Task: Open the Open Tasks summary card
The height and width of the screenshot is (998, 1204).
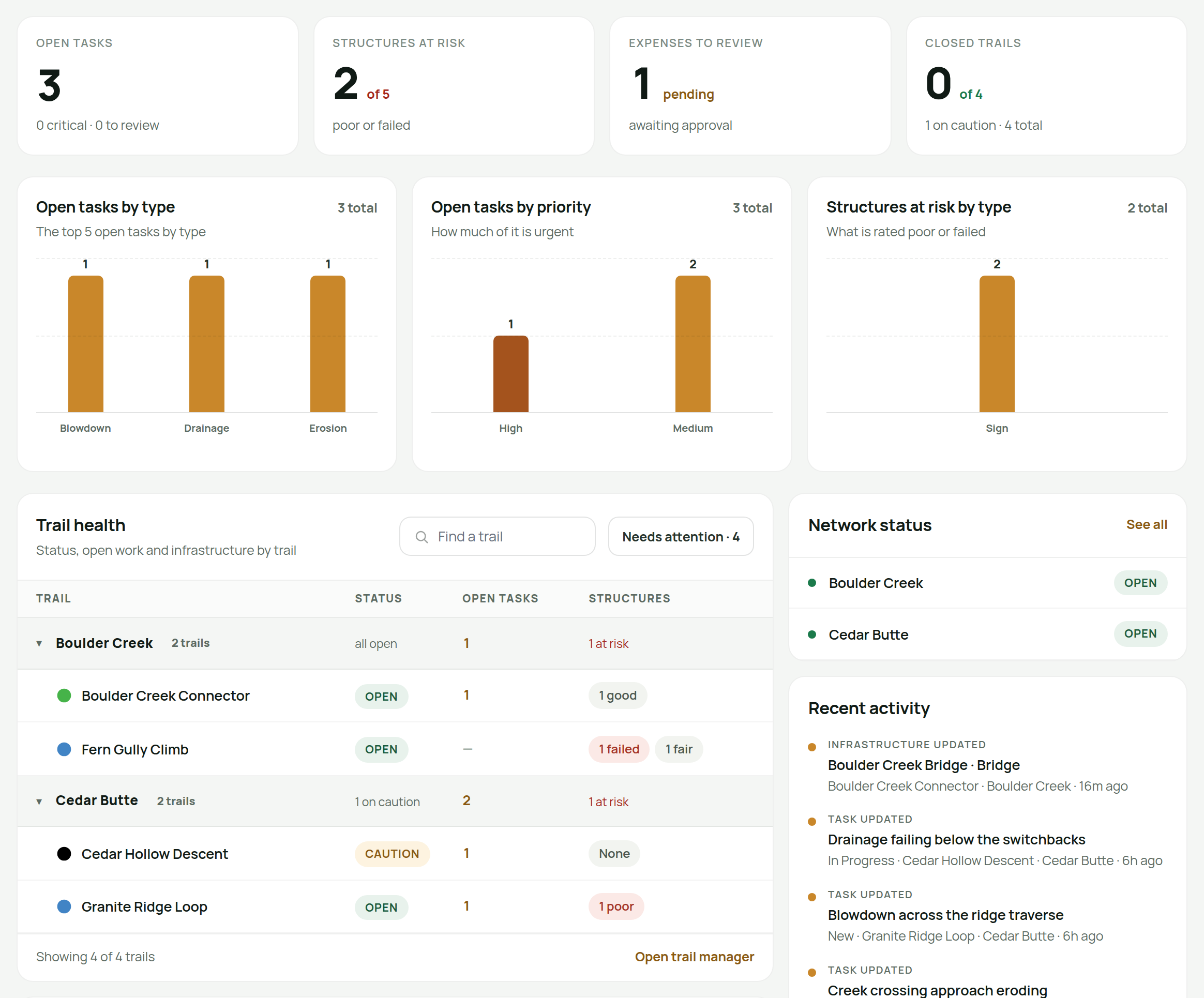Action: (x=158, y=85)
